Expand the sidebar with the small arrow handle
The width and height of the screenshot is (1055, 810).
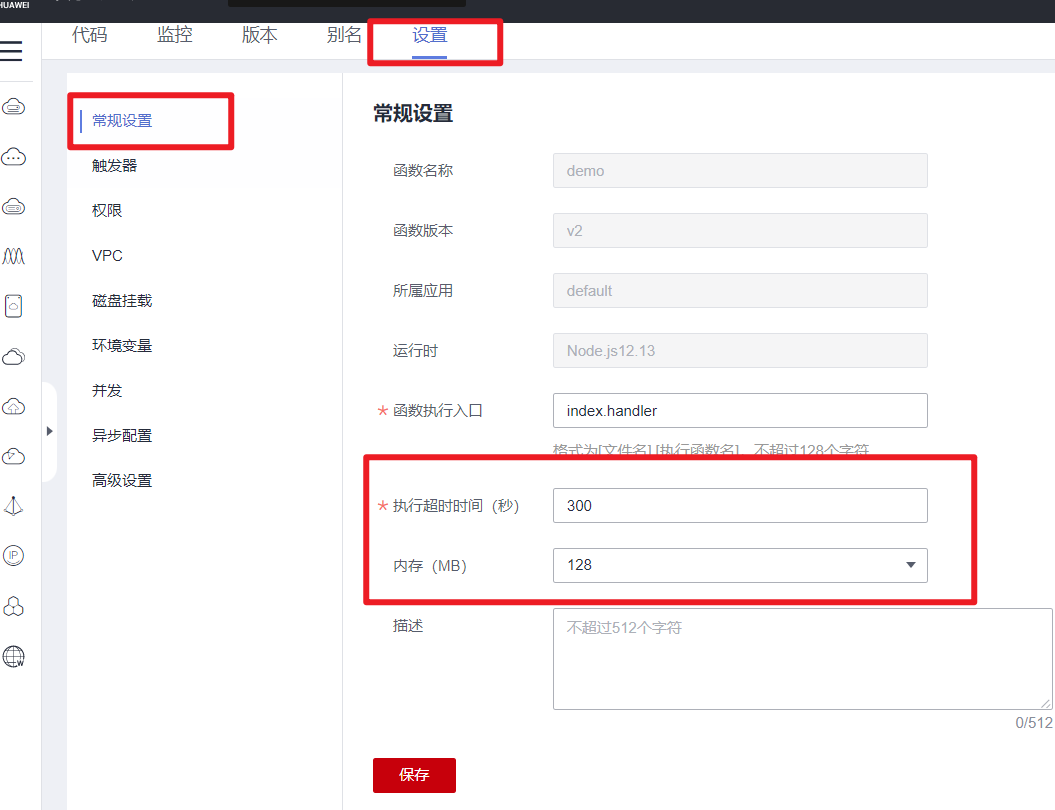click(x=49, y=431)
